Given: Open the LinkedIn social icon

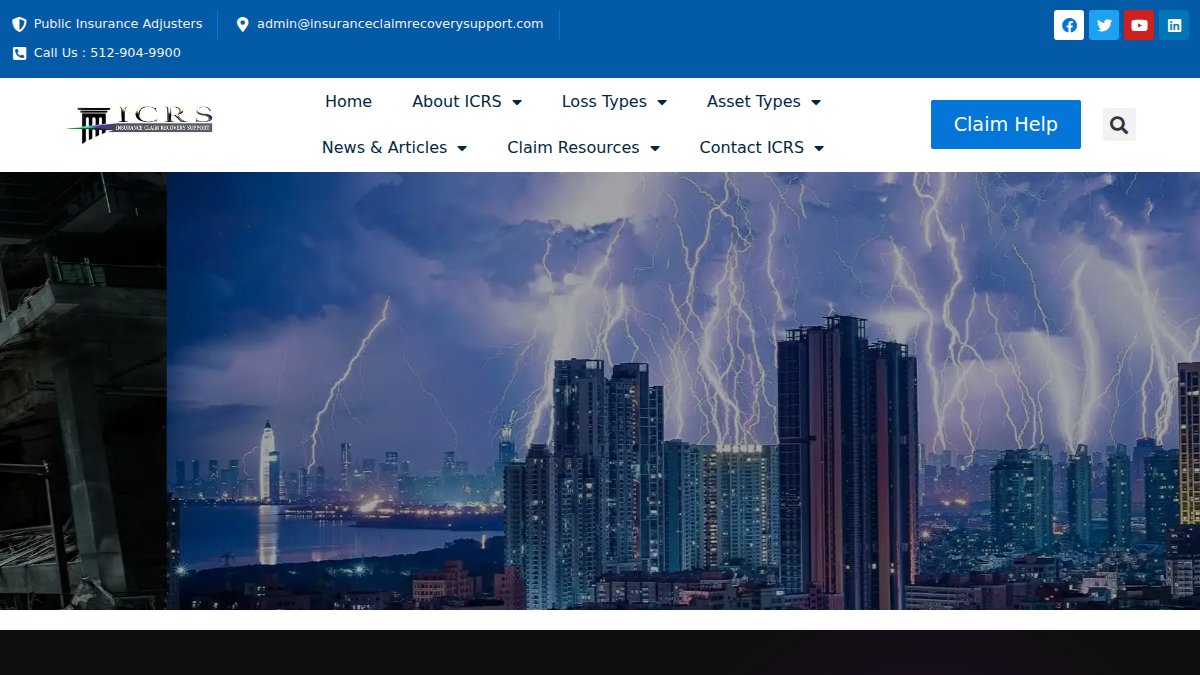Looking at the screenshot, I should pos(1174,25).
